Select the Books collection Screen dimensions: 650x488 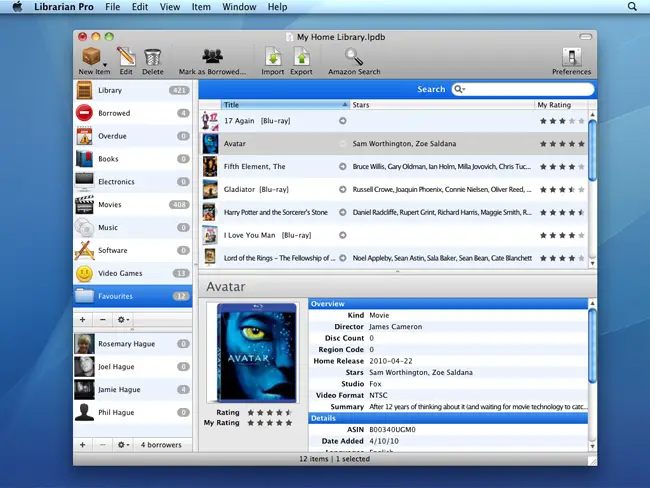pos(133,159)
